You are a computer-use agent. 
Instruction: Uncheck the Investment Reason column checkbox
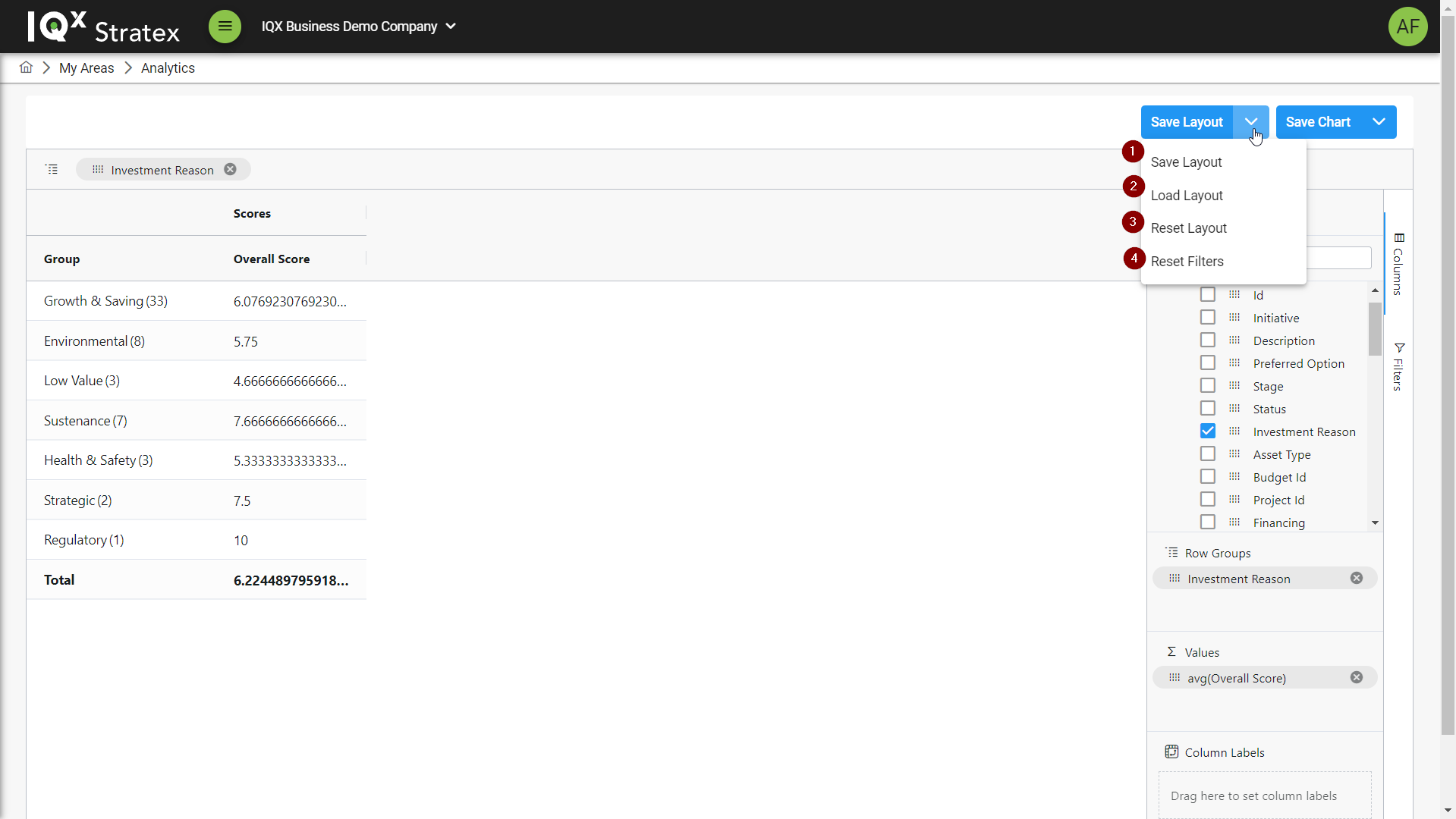pyautogui.click(x=1207, y=431)
